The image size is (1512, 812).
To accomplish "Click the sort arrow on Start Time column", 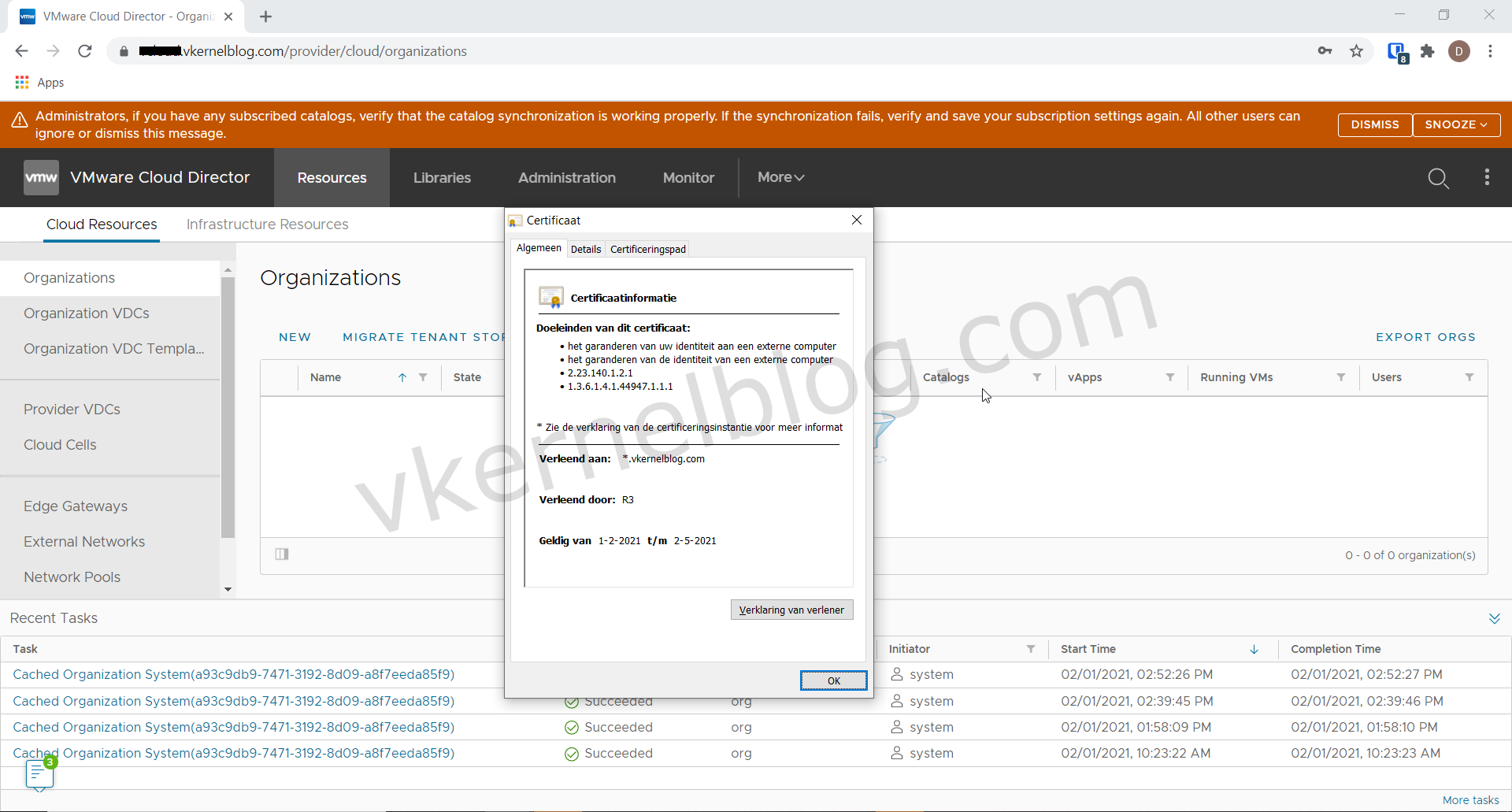I will pos(1253,649).
